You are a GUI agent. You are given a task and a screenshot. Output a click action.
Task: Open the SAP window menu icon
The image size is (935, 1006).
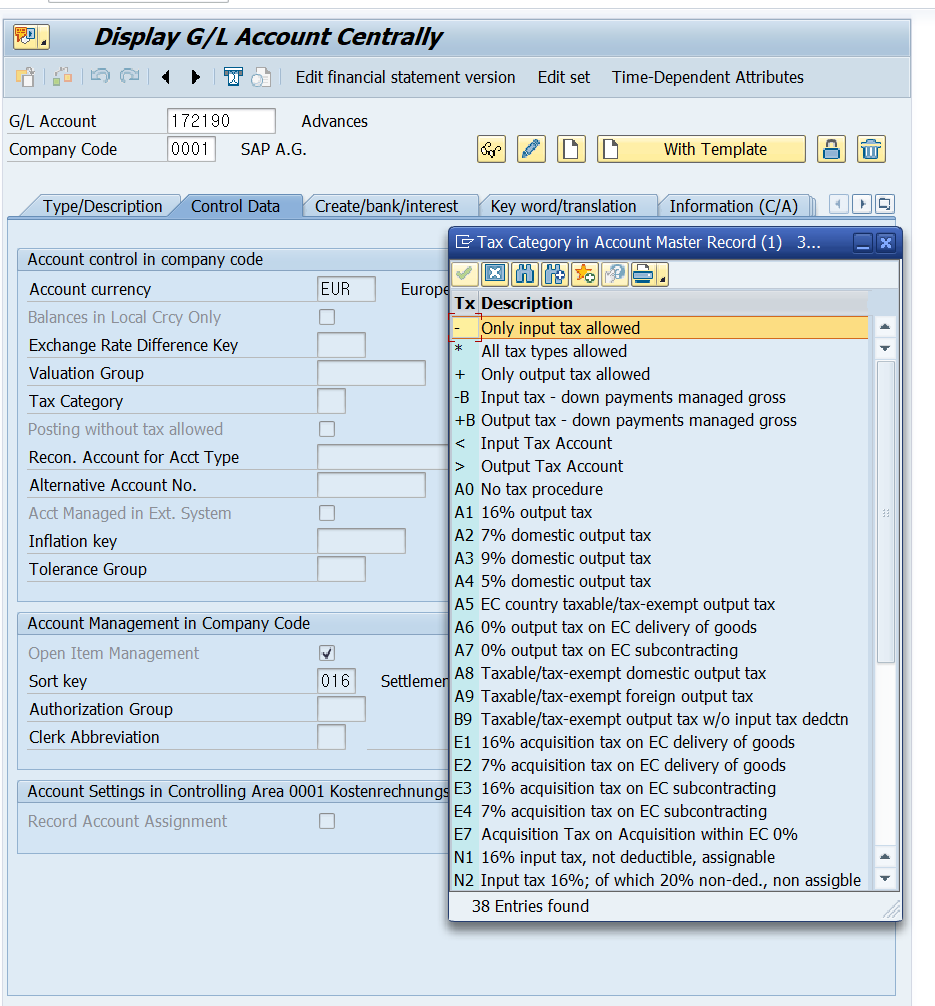tap(26, 37)
